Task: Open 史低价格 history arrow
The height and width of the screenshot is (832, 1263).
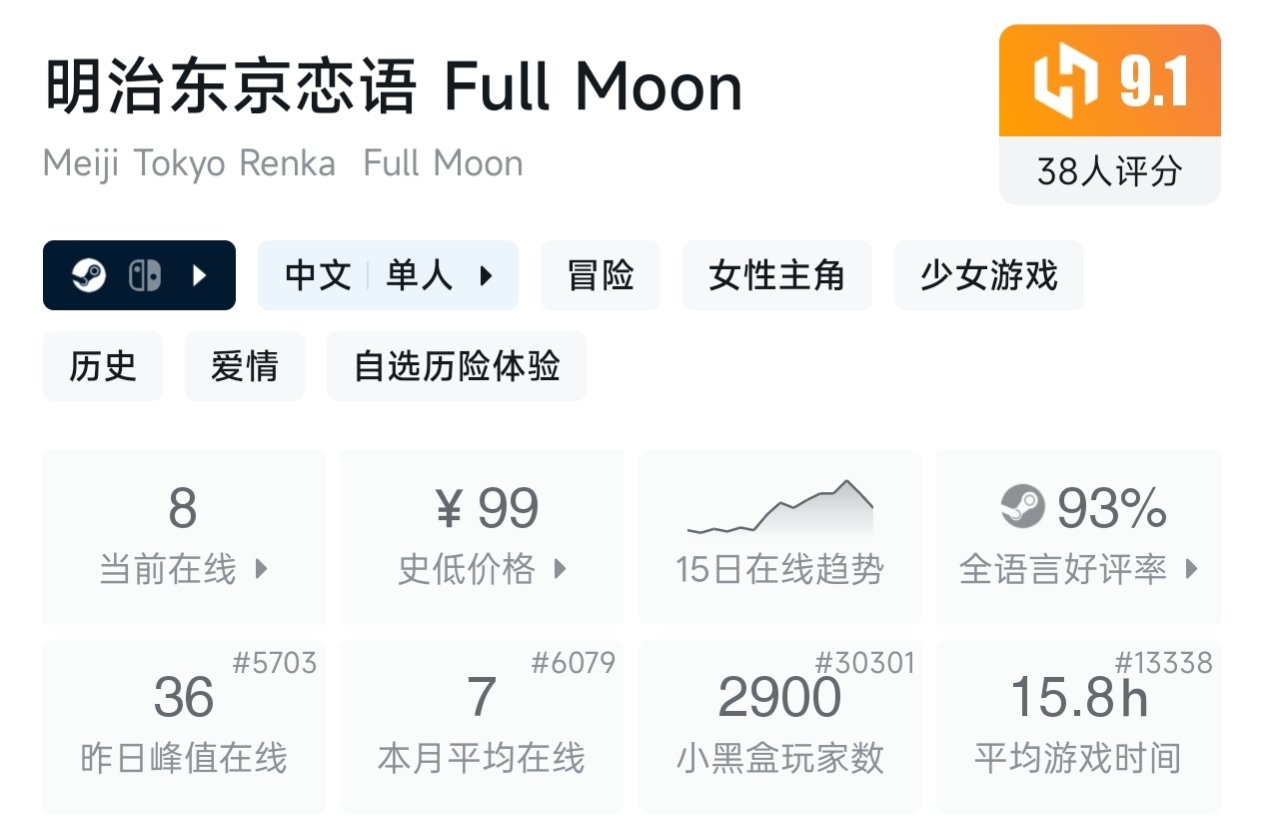Action: (560, 570)
